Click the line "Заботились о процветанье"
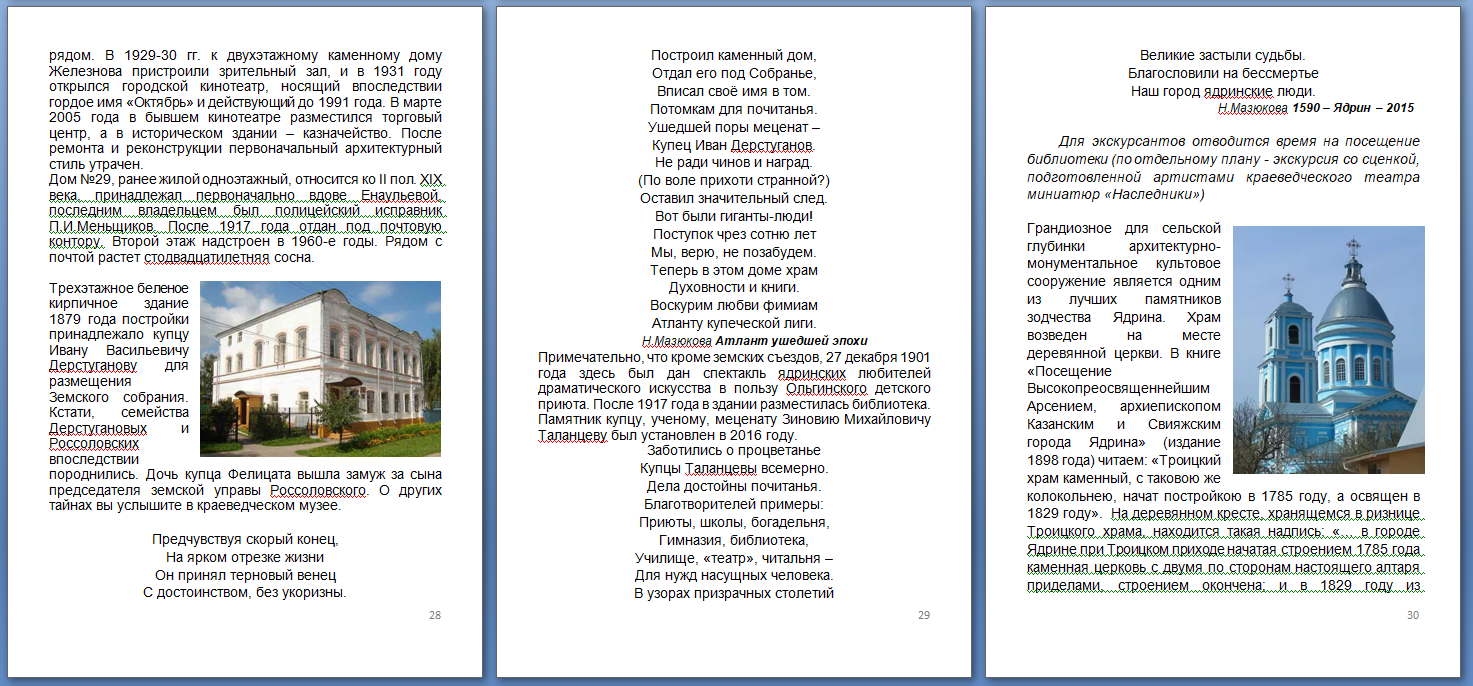1473x686 pixels. 734,450
